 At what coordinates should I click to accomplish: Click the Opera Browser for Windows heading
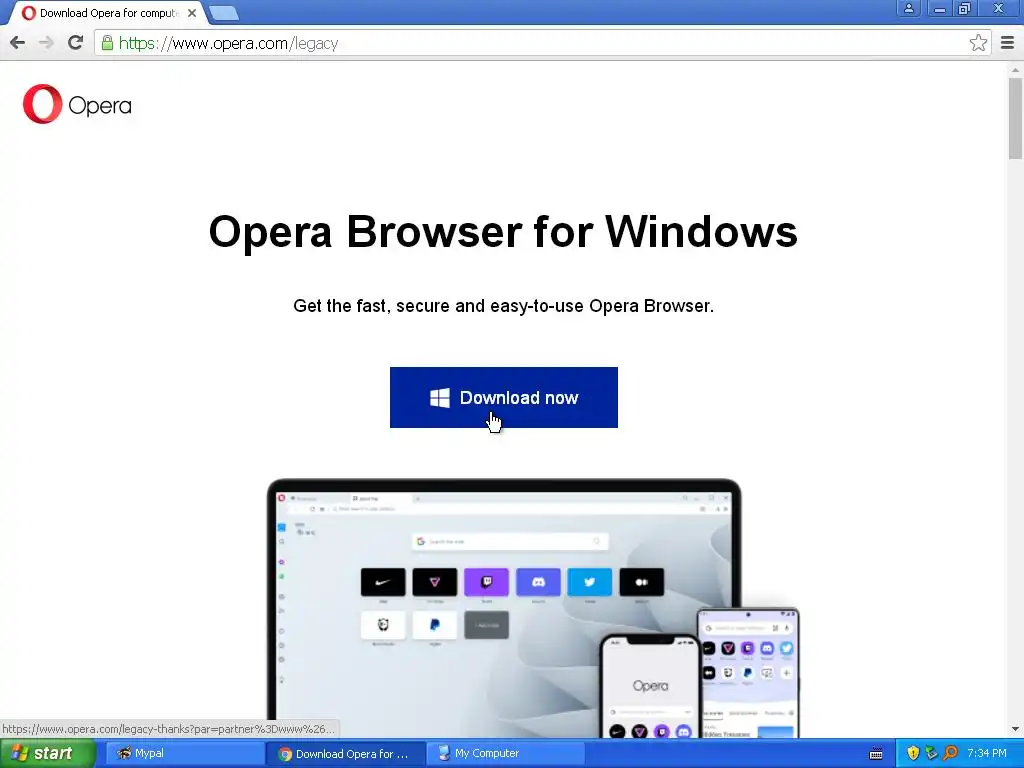[503, 231]
